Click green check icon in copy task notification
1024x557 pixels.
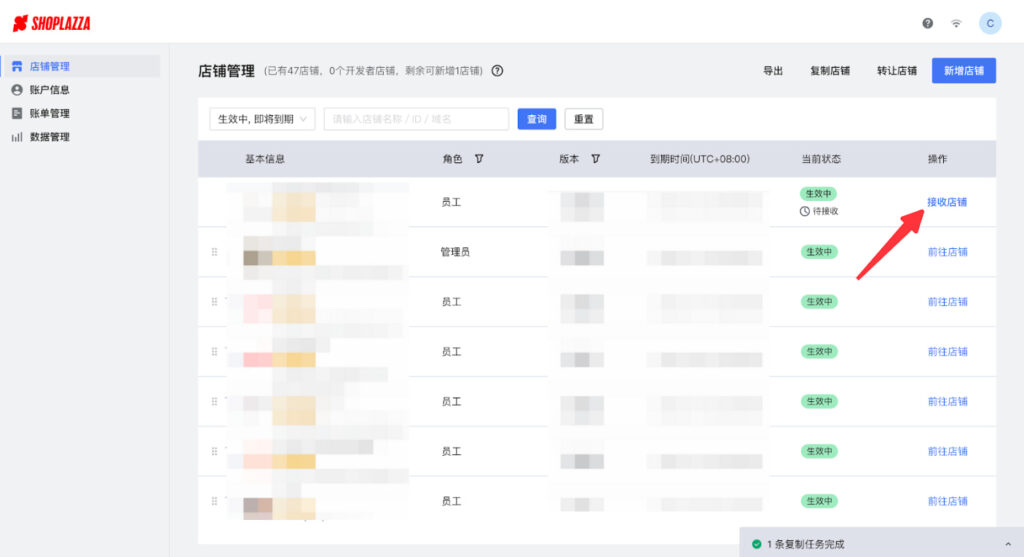pyautogui.click(x=756, y=544)
